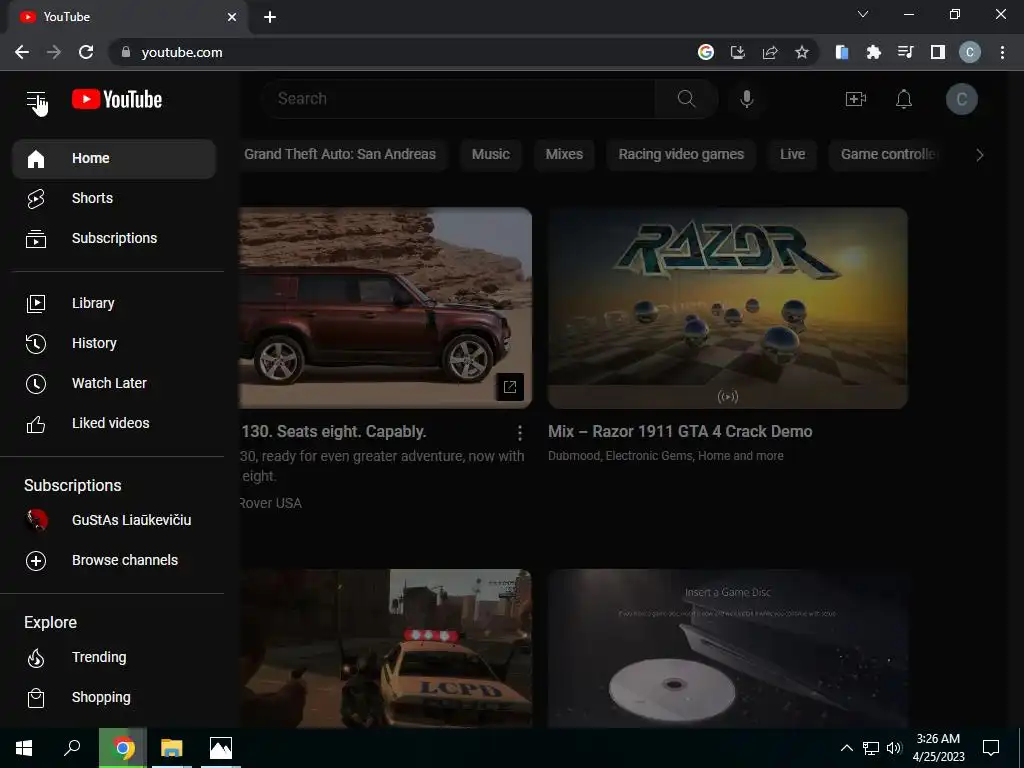Viewport: 1024px width, 768px height.
Task: Open the YouTube account avatar menu
Action: [x=961, y=99]
